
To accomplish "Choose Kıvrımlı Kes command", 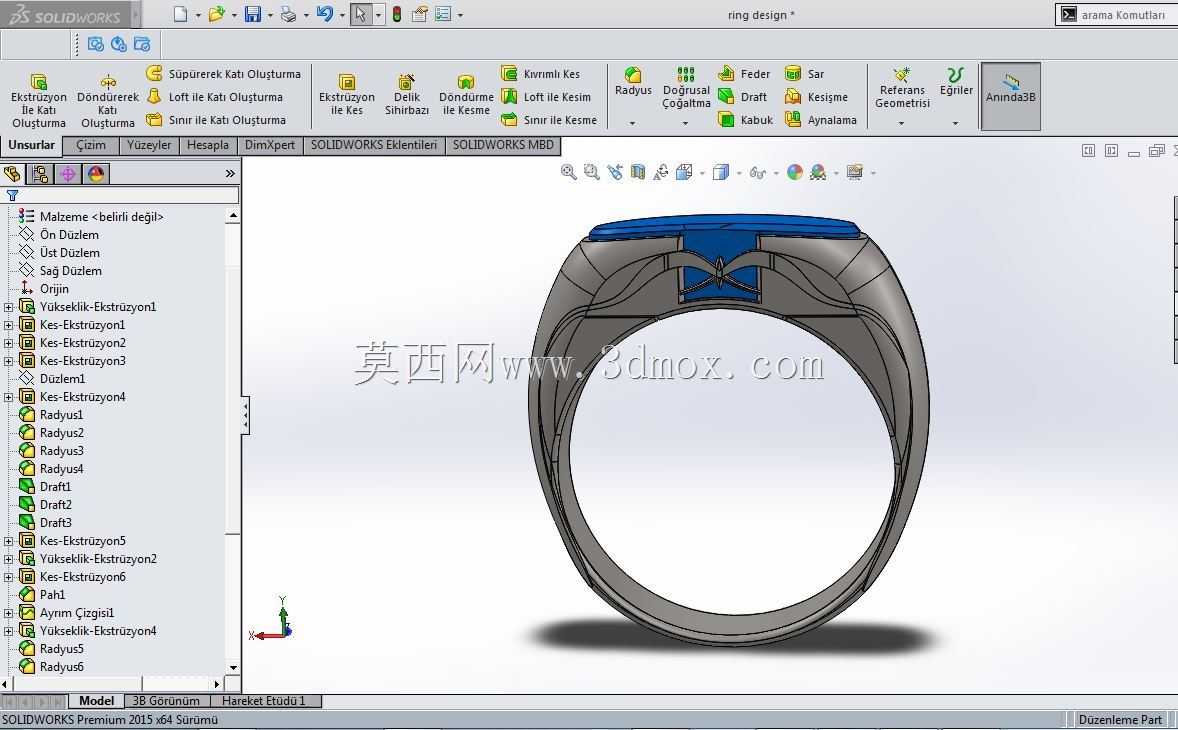I will (x=541, y=74).
